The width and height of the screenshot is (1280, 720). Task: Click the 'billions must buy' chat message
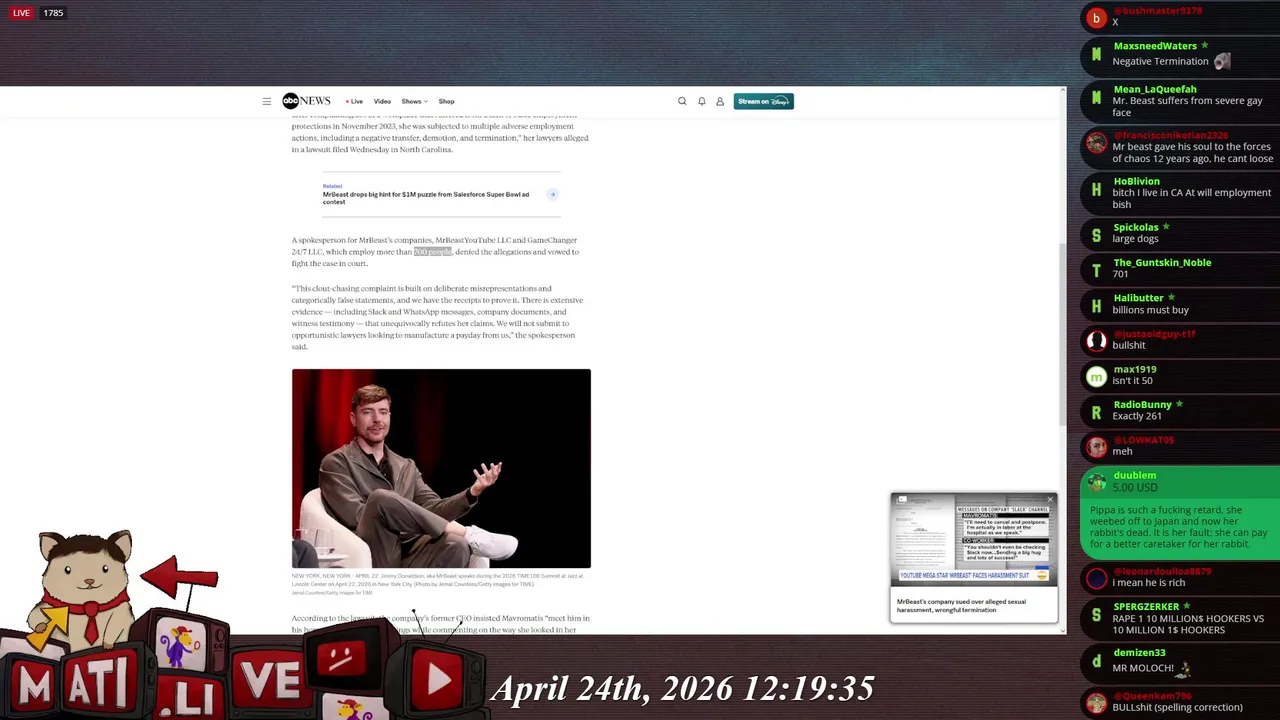pyautogui.click(x=1150, y=310)
